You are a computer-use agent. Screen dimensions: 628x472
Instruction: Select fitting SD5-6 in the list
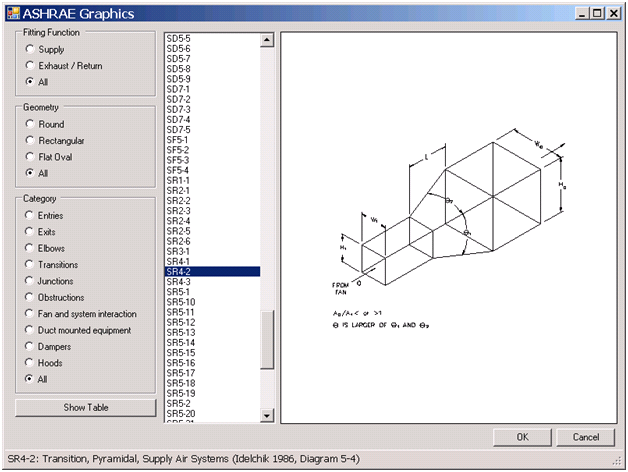coord(212,48)
